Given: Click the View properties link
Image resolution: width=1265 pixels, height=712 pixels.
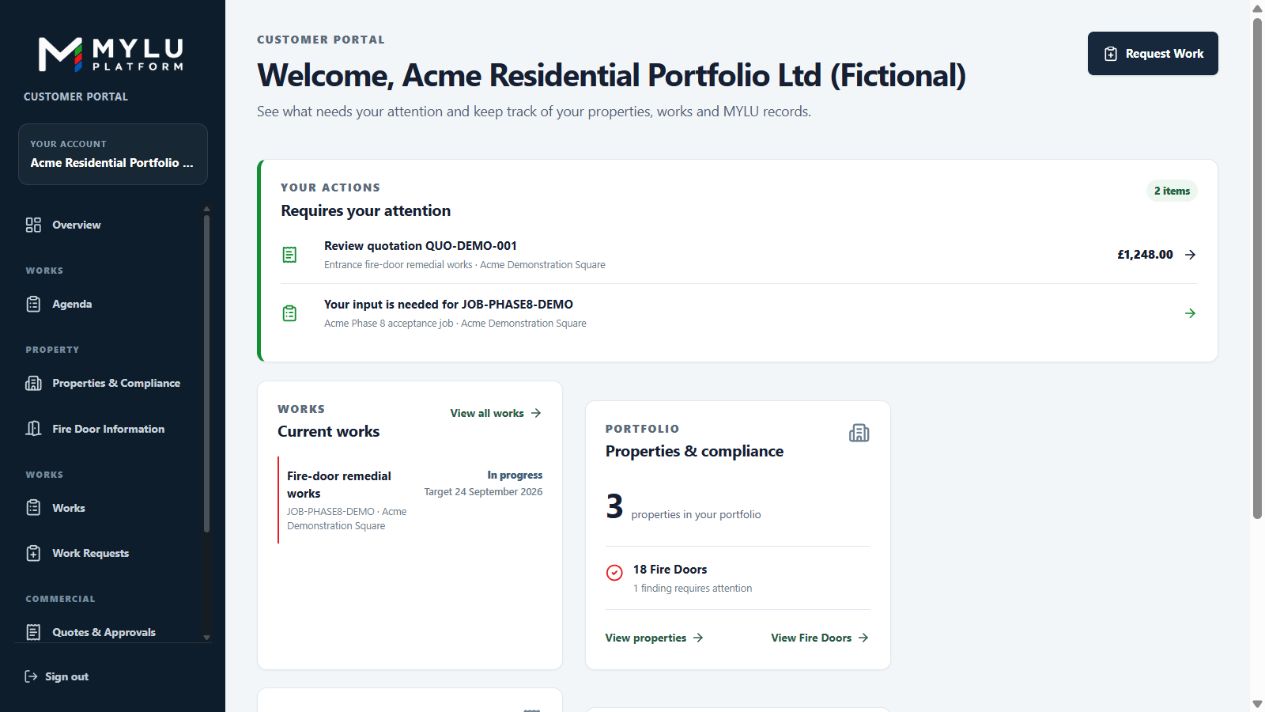Looking at the screenshot, I should (654, 638).
